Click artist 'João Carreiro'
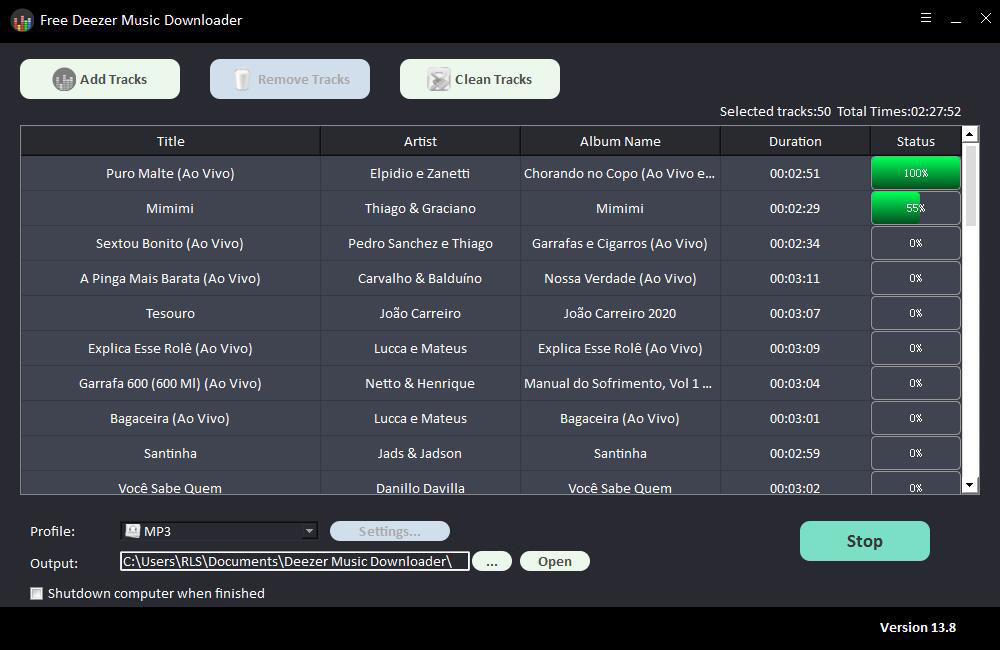The height and width of the screenshot is (650, 1000). pyautogui.click(x=420, y=313)
